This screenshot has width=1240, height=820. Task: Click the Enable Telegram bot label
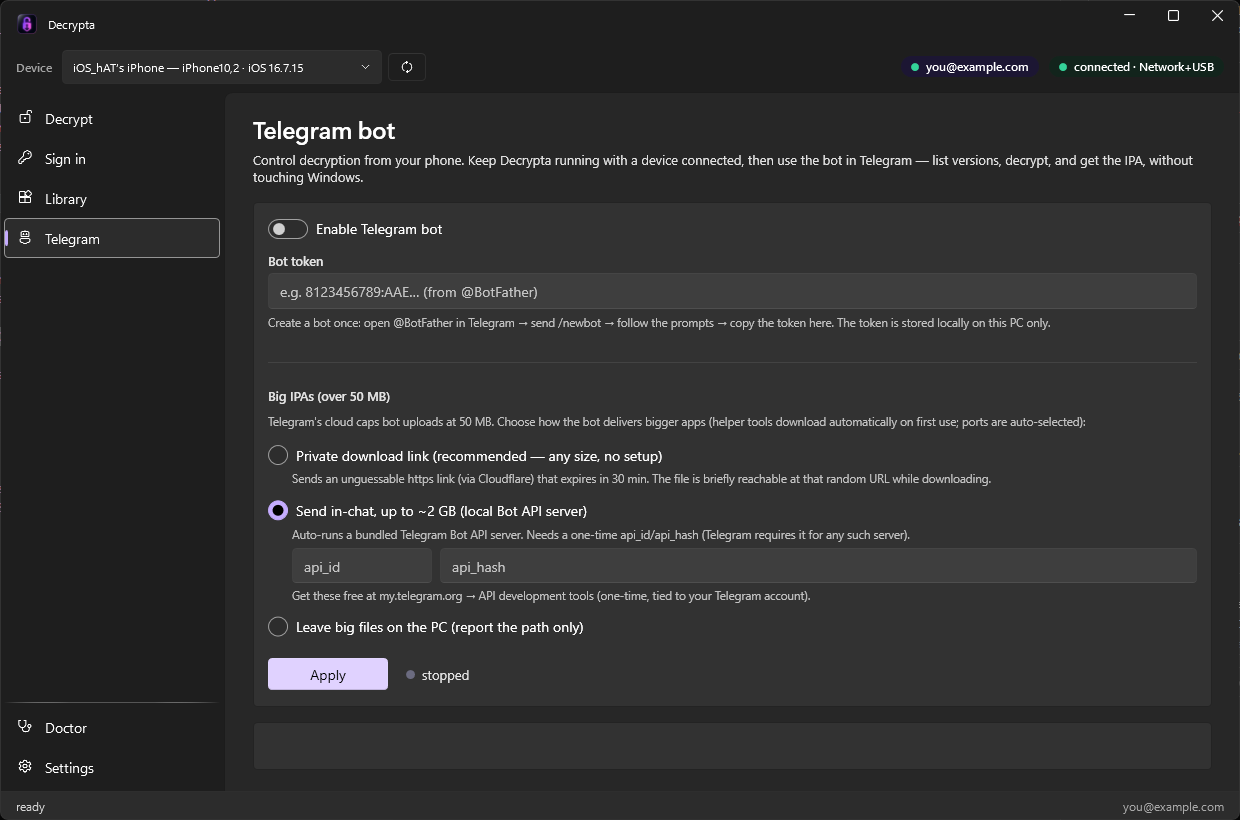[379, 229]
